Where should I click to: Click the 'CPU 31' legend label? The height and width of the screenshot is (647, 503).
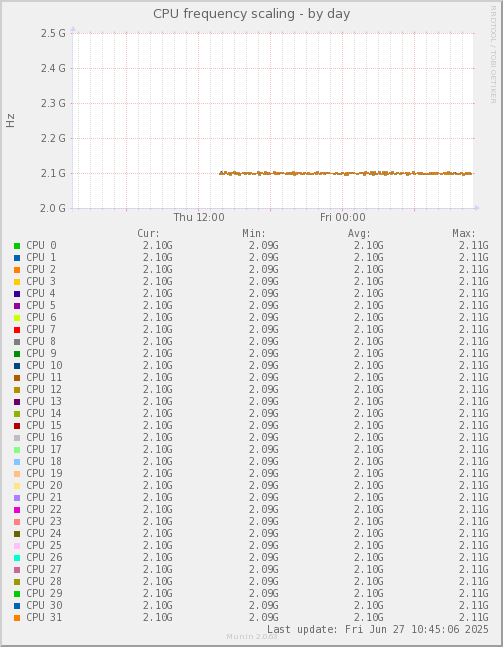[x=44, y=617]
